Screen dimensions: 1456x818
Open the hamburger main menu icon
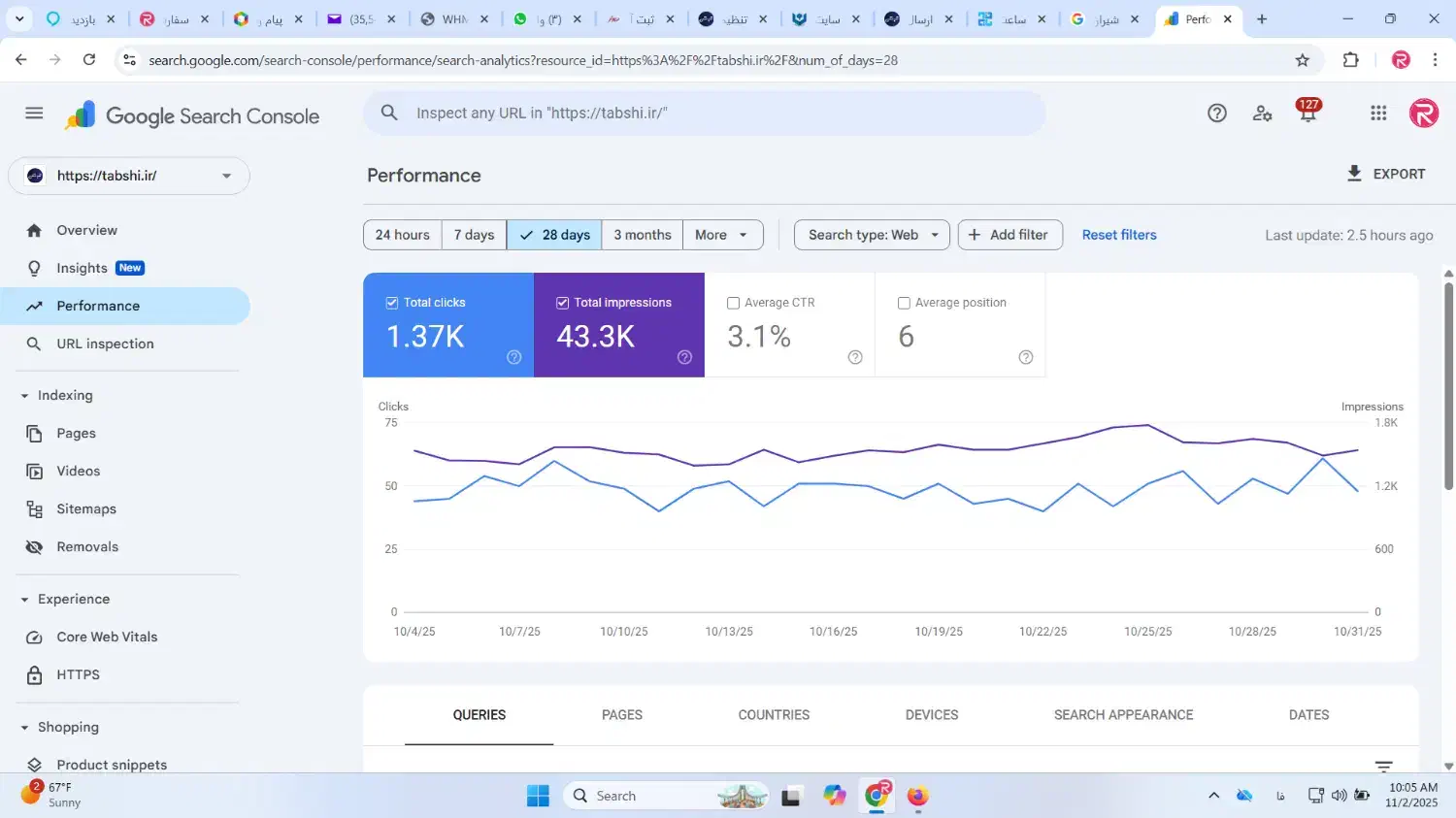[x=34, y=114]
